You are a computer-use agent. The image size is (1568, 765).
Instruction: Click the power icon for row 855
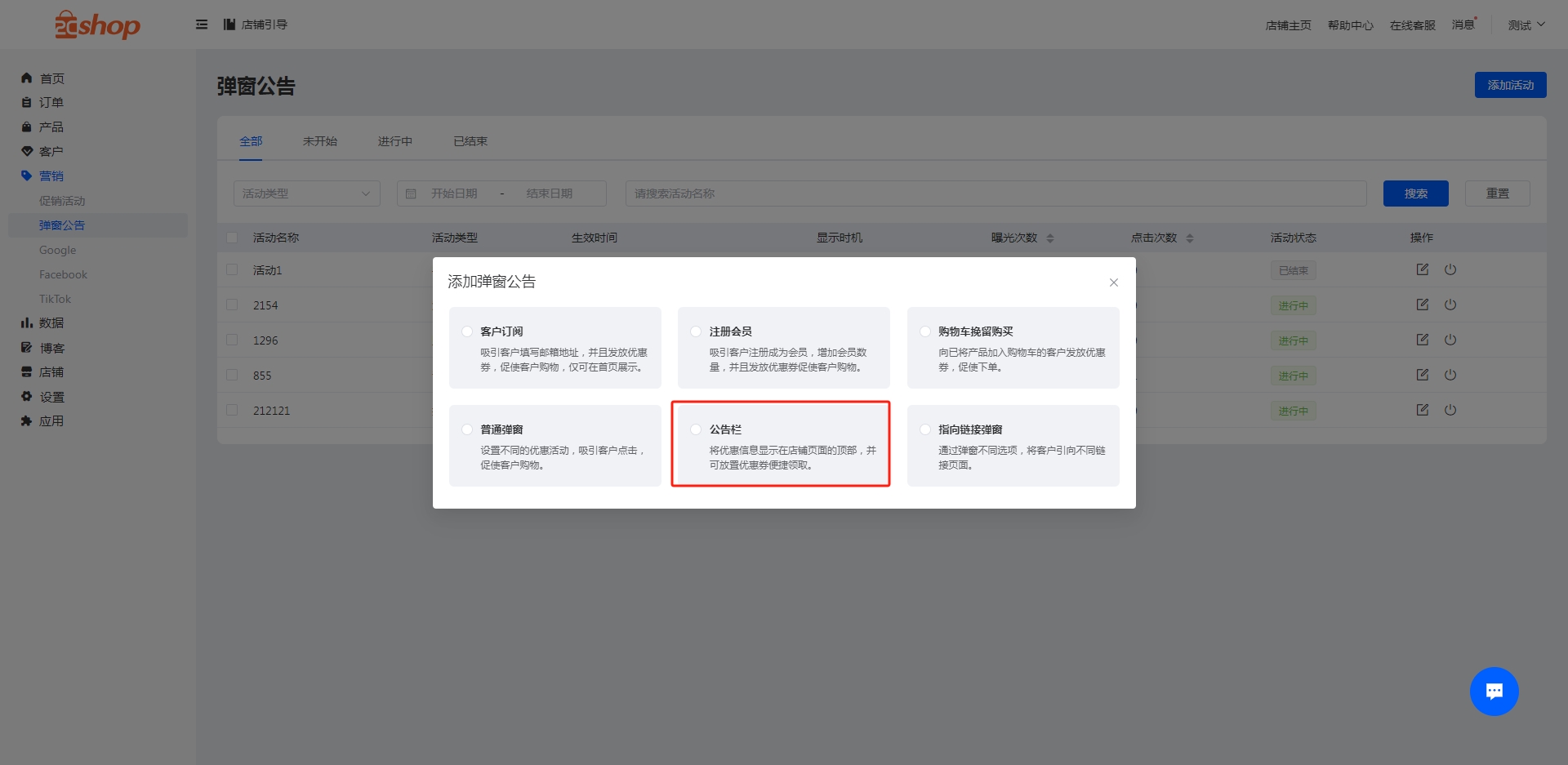click(x=1450, y=375)
